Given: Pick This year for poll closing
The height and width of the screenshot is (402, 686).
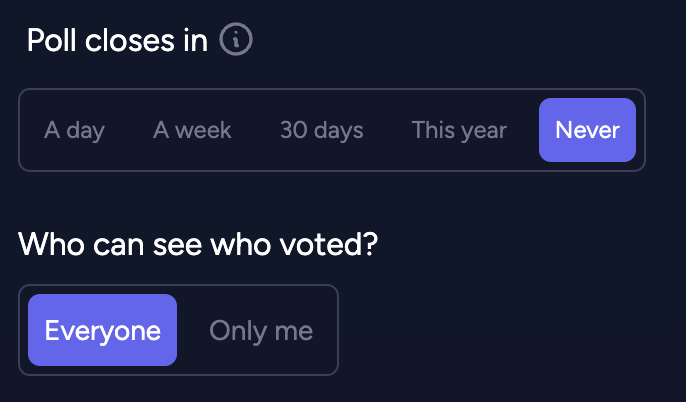Looking at the screenshot, I should 459,130.
